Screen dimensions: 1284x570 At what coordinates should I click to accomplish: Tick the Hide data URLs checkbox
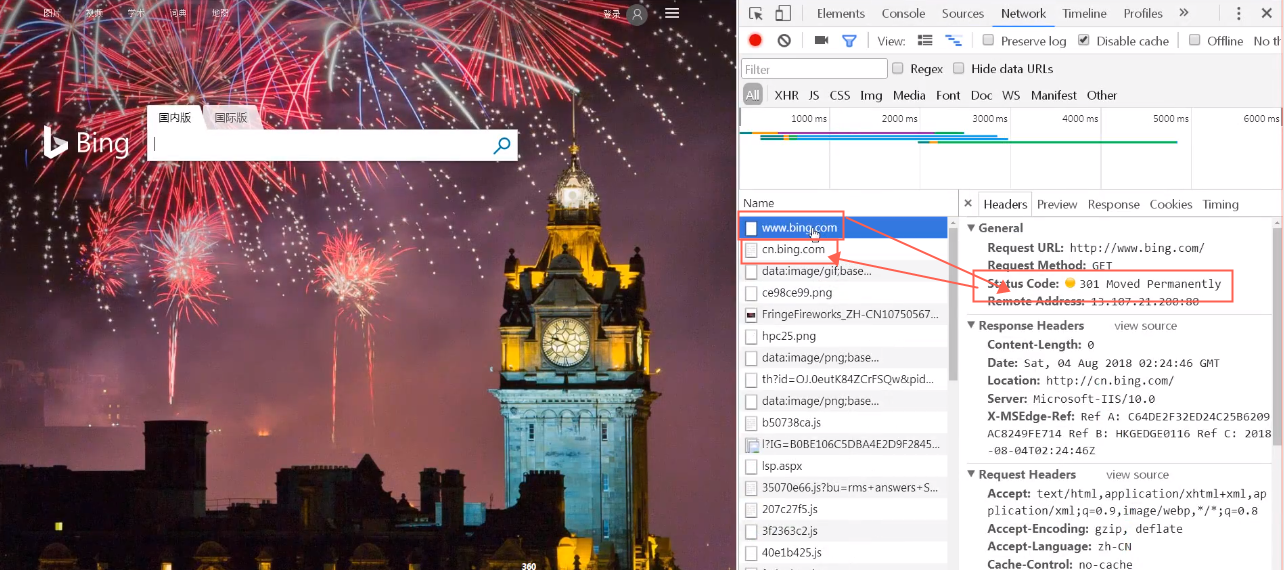click(x=958, y=68)
